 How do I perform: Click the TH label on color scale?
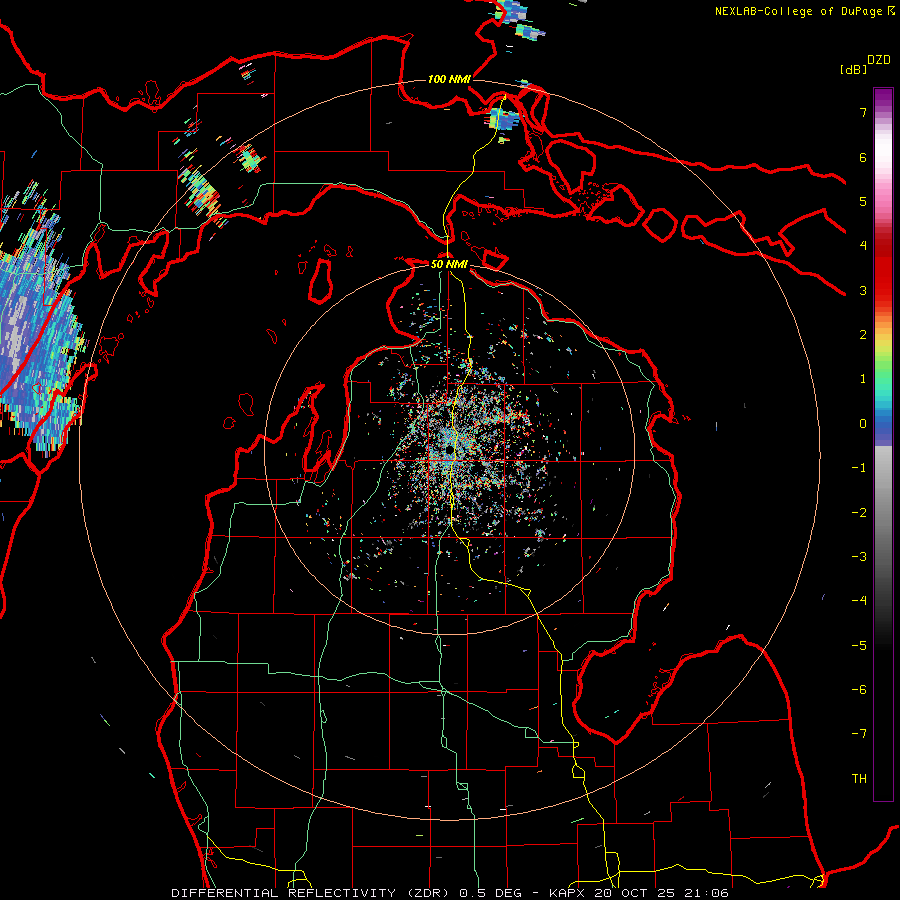[x=859, y=779]
